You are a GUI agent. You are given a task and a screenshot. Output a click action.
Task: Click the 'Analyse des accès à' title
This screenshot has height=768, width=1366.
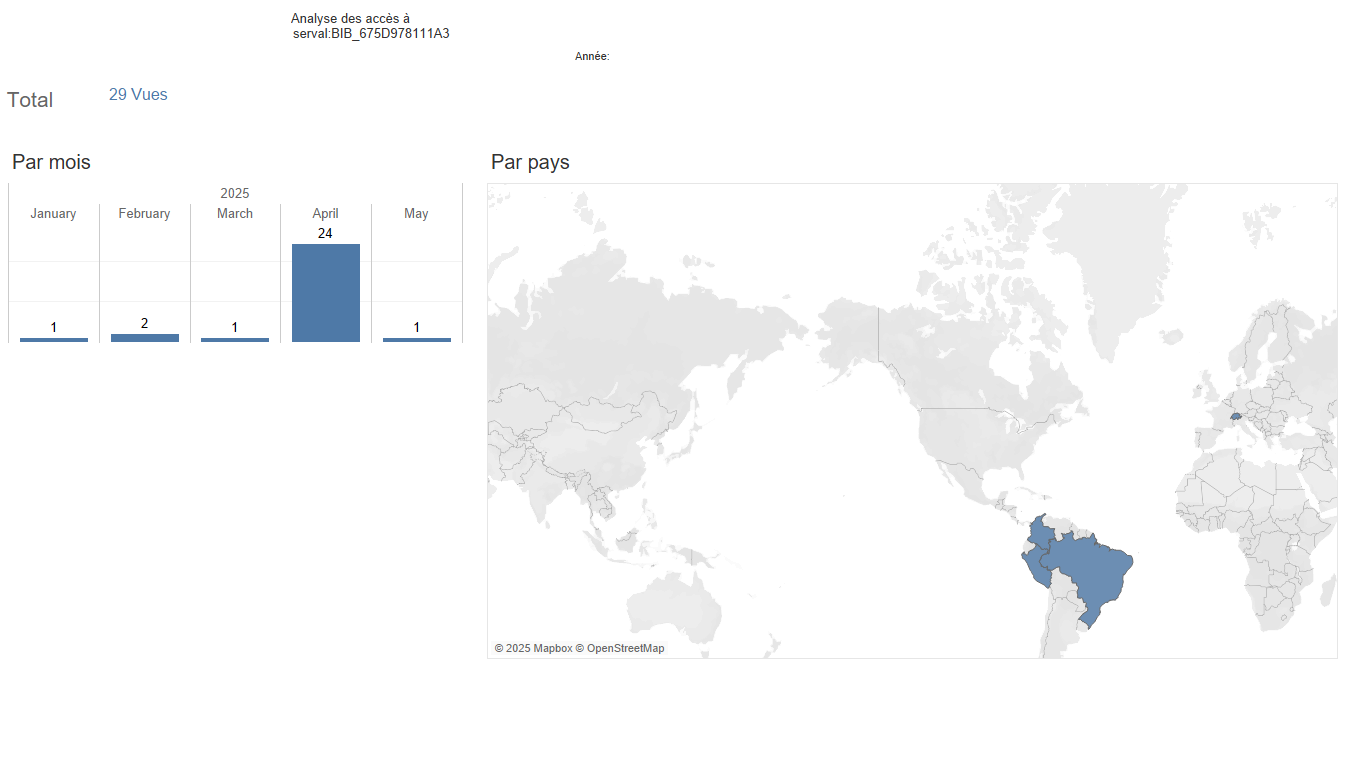tap(350, 18)
